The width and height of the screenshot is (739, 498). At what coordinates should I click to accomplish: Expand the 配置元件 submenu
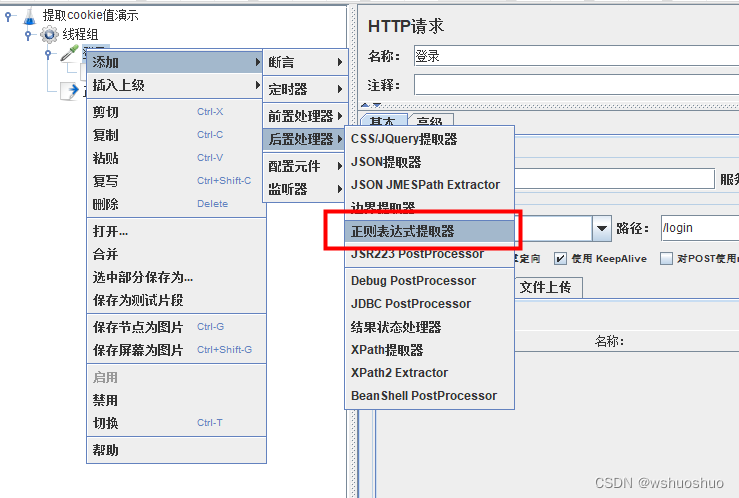(x=305, y=166)
